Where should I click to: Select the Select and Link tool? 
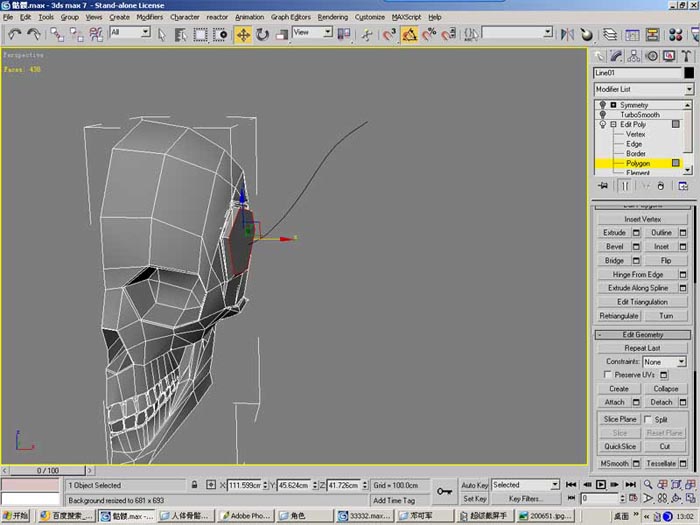[x=57, y=34]
